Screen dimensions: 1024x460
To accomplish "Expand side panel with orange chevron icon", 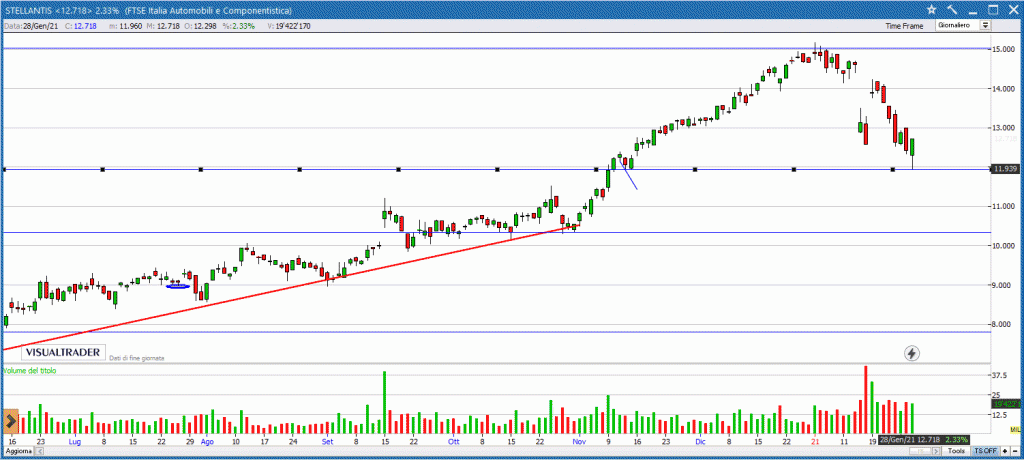I will pyautogui.click(x=11, y=421).
